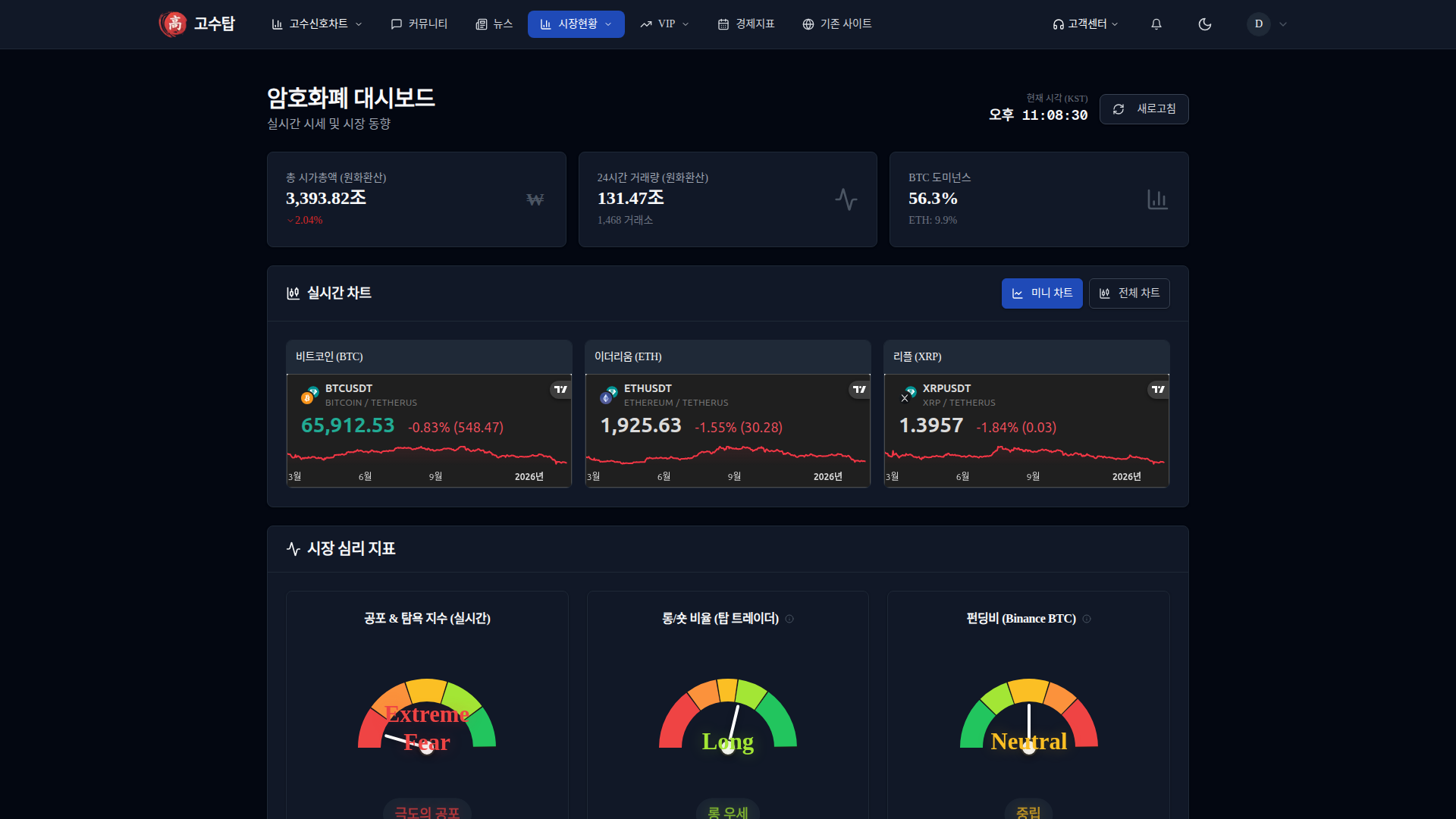Click the red 고수탑 logo icon
The image size is (1456, 819).
tap(174, 24)
